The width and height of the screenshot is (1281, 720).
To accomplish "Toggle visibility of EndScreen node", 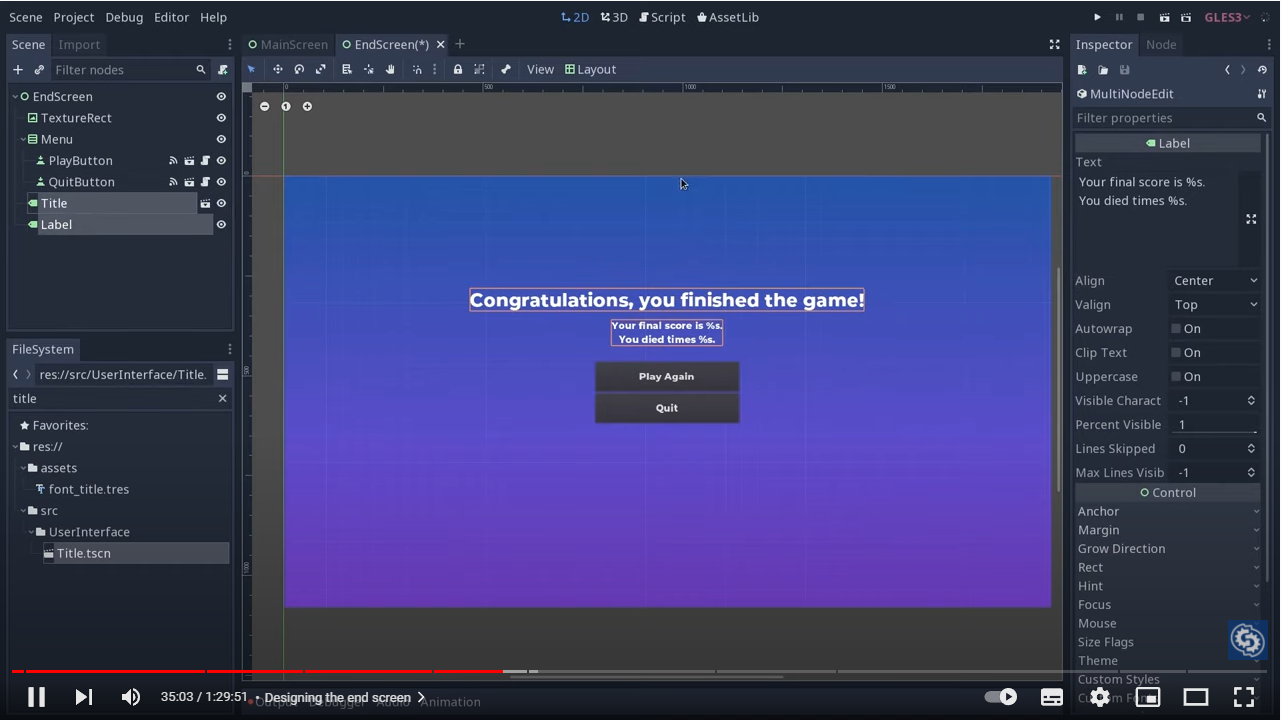I will pyautogui.click(x=221, y=96).
